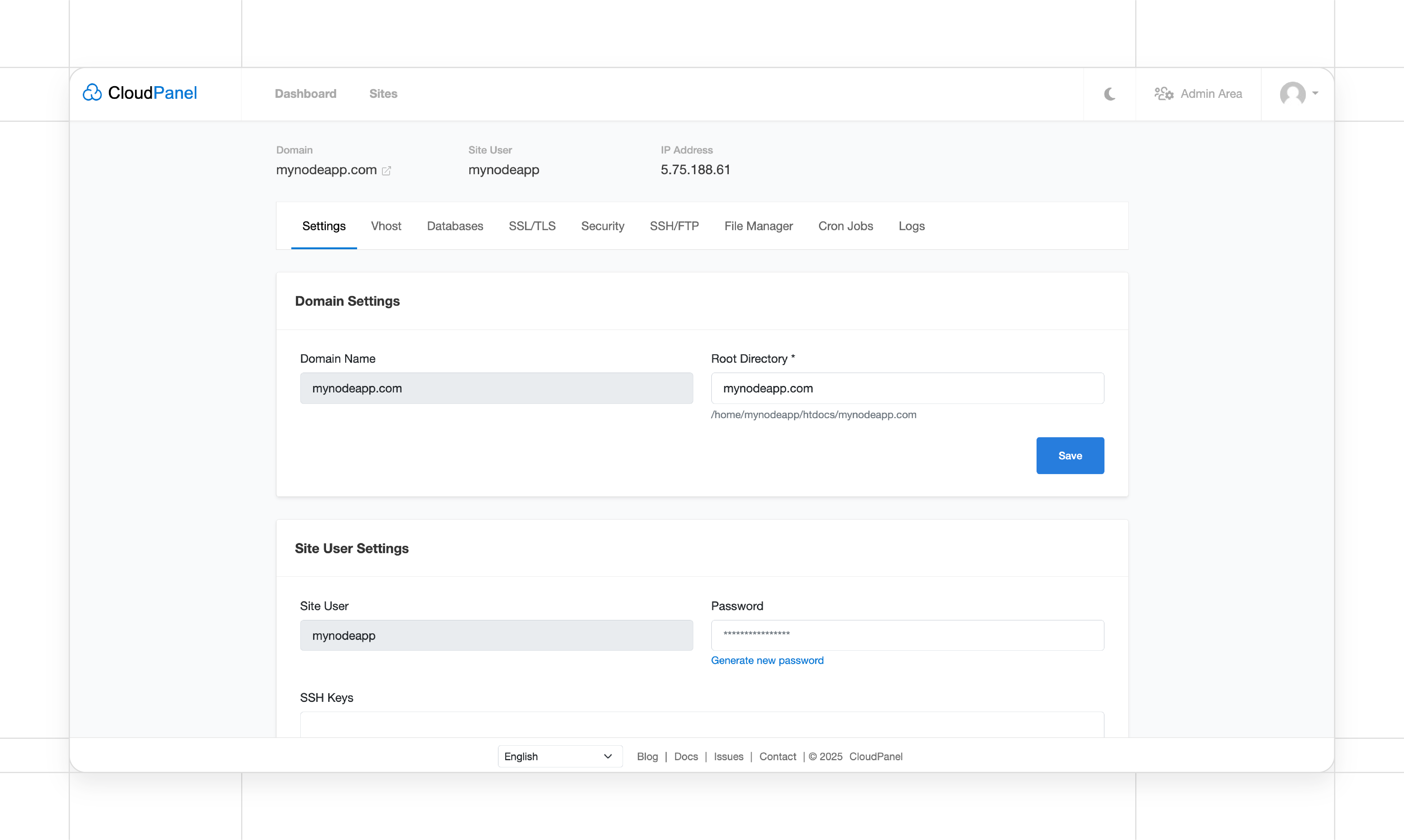This screenshot has width=1404, height=840.
Task: Click the SSH Keys label
Action: coord(326,697)
